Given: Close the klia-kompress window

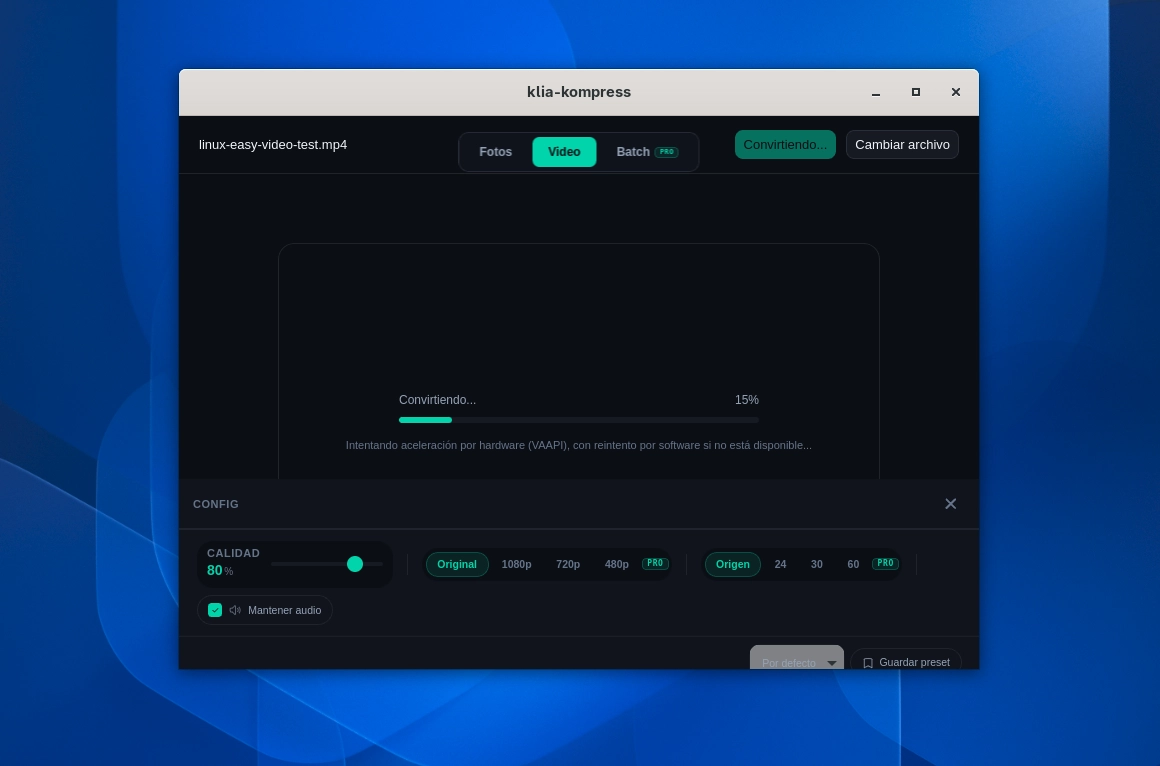Looking at the screenshot, I should pos(956,92).
